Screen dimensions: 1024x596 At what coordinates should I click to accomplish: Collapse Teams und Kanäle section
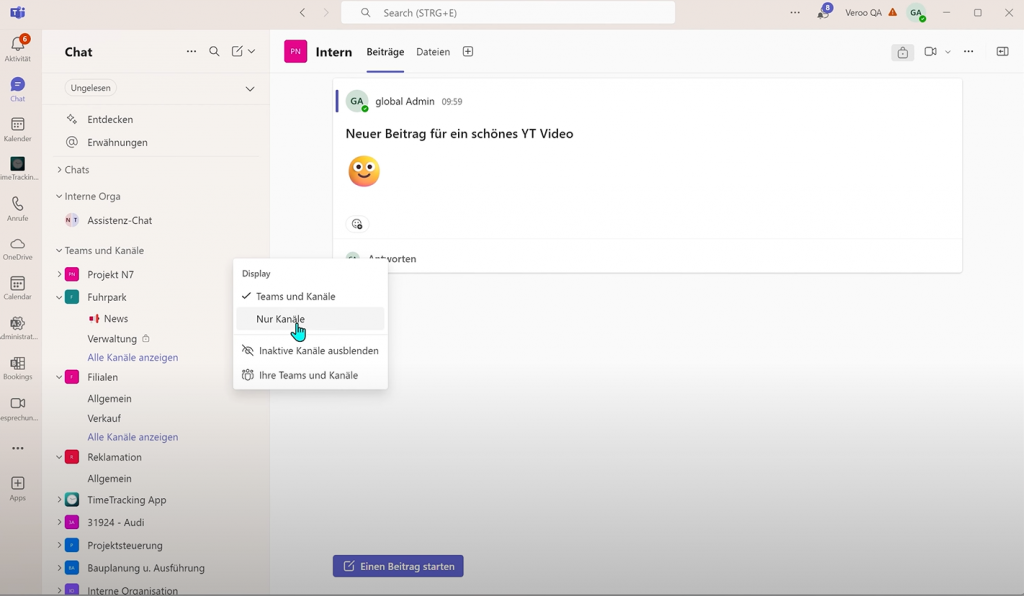click(x=59, y=251)
